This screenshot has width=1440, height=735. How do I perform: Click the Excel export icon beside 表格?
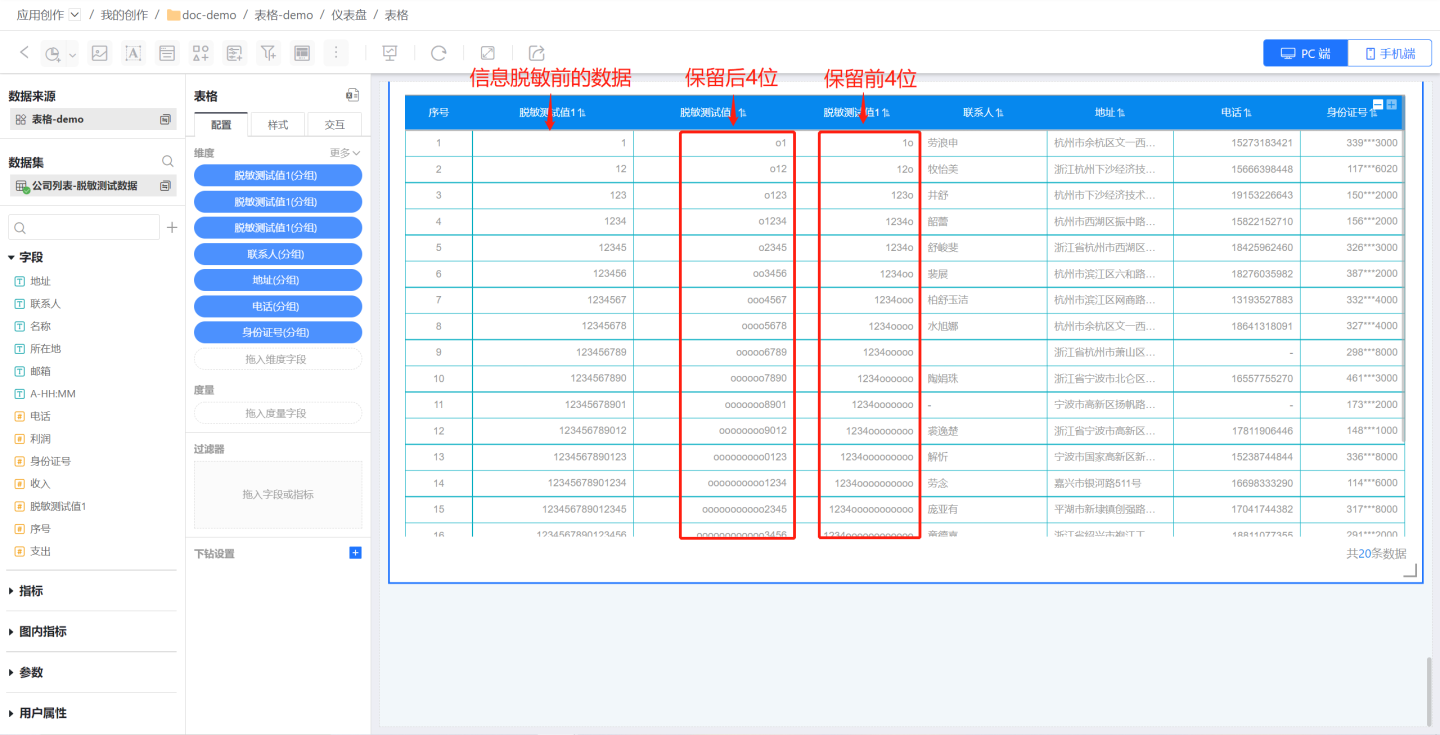(352, 96)
